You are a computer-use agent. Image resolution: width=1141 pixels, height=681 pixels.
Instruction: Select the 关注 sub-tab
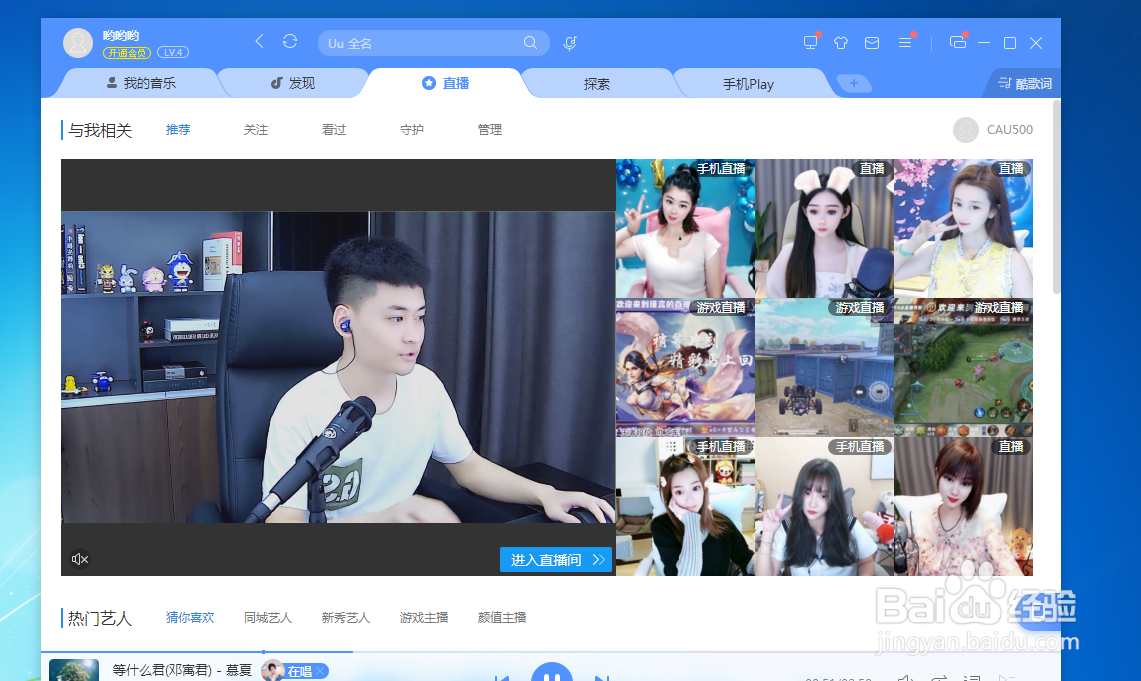click(255, 130)
